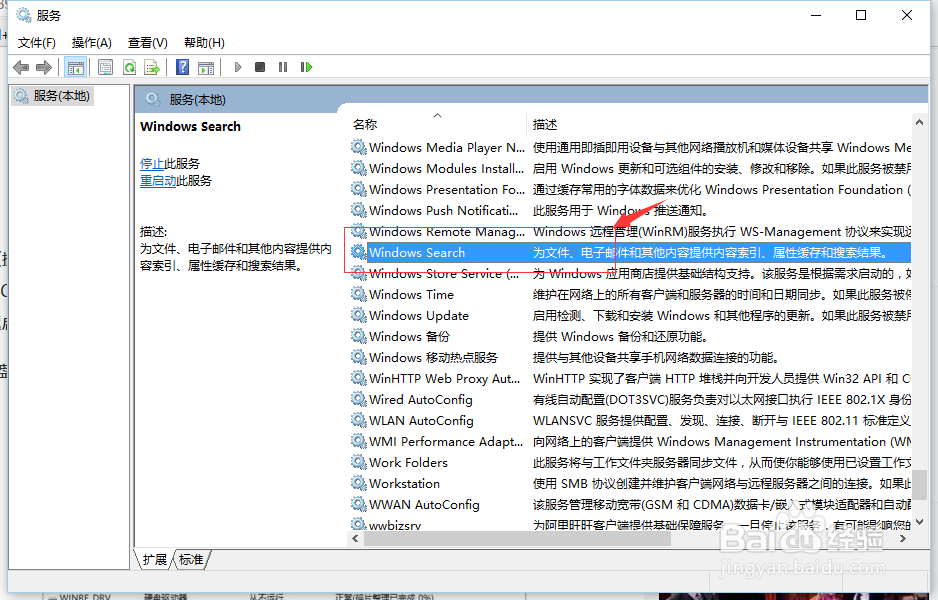Click gear icon beside Windows Time
Viewport: 938px width, 600px height.
[x=358, y=294]
